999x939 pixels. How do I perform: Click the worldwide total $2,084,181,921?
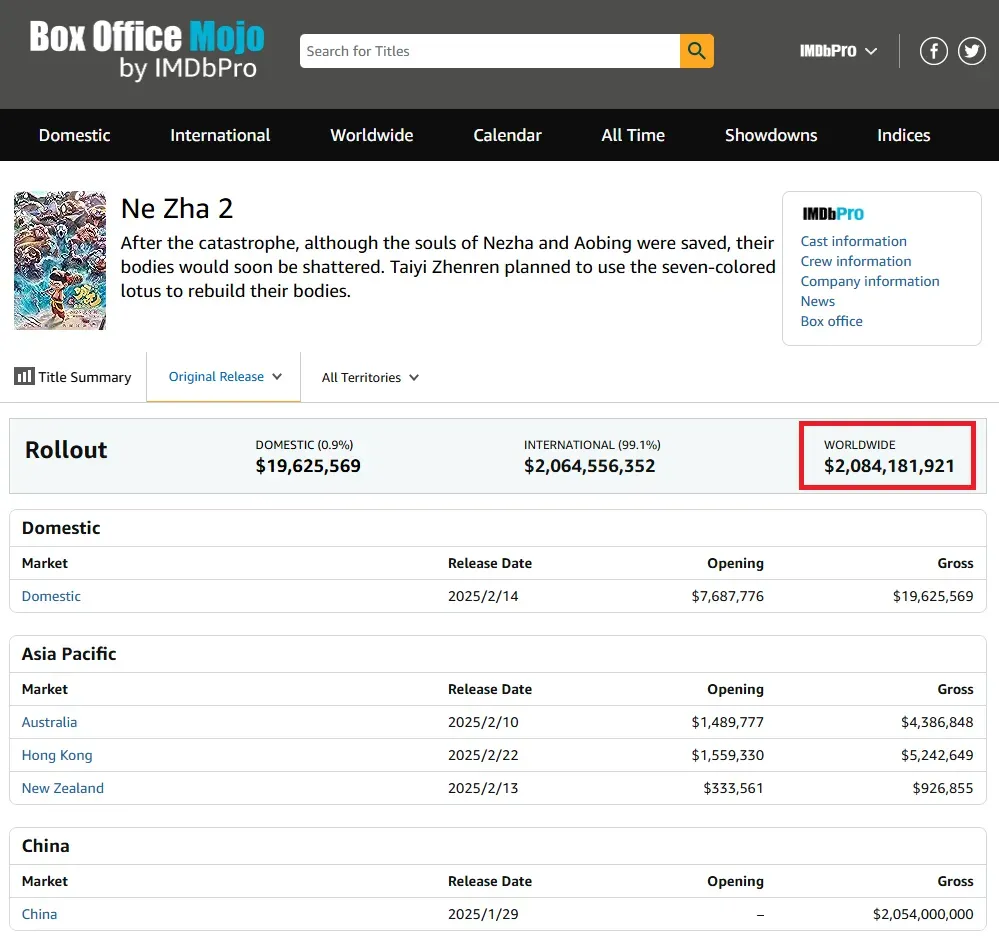click(889, 466)
